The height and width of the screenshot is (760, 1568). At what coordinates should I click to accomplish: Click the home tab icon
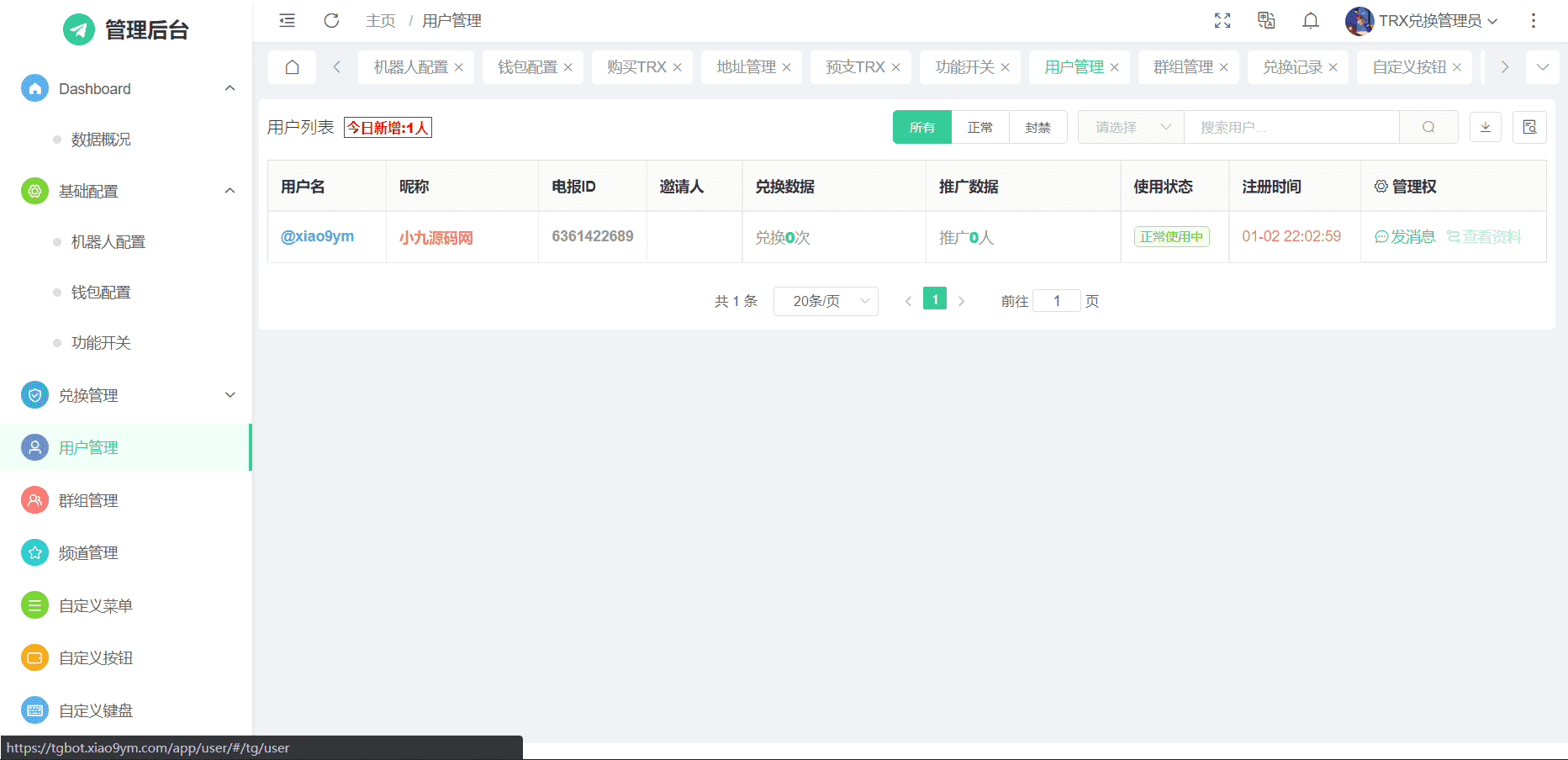[x=292, y=67]
